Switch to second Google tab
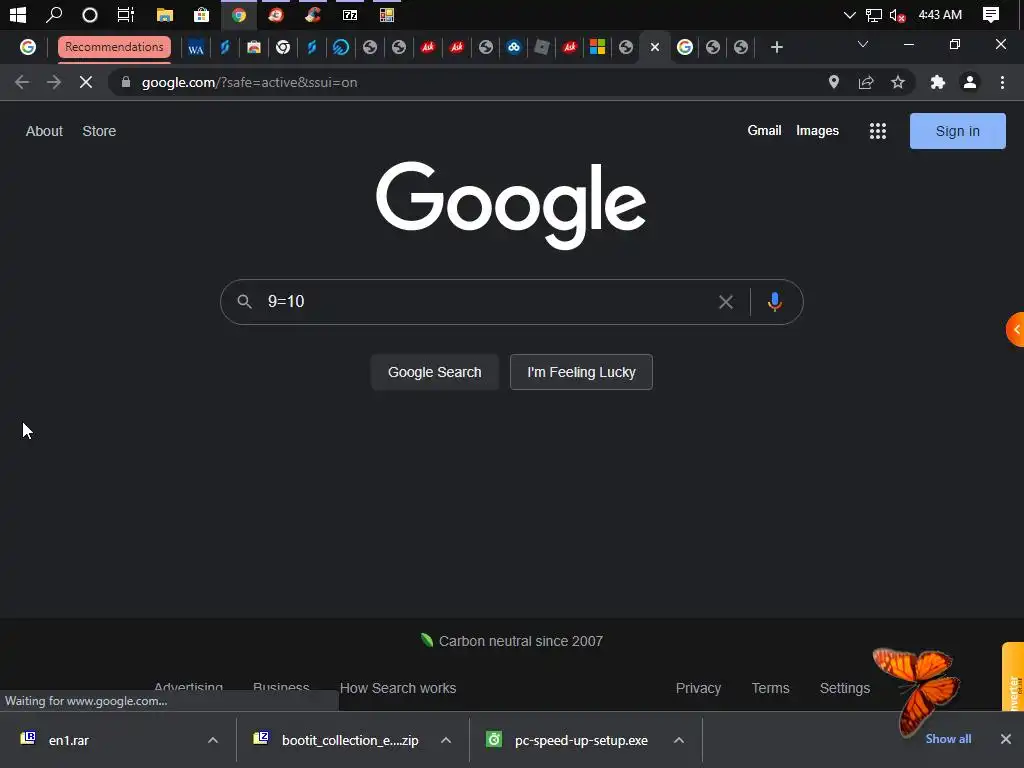This screenshot has height=768, width=1024. pos(684,47)
